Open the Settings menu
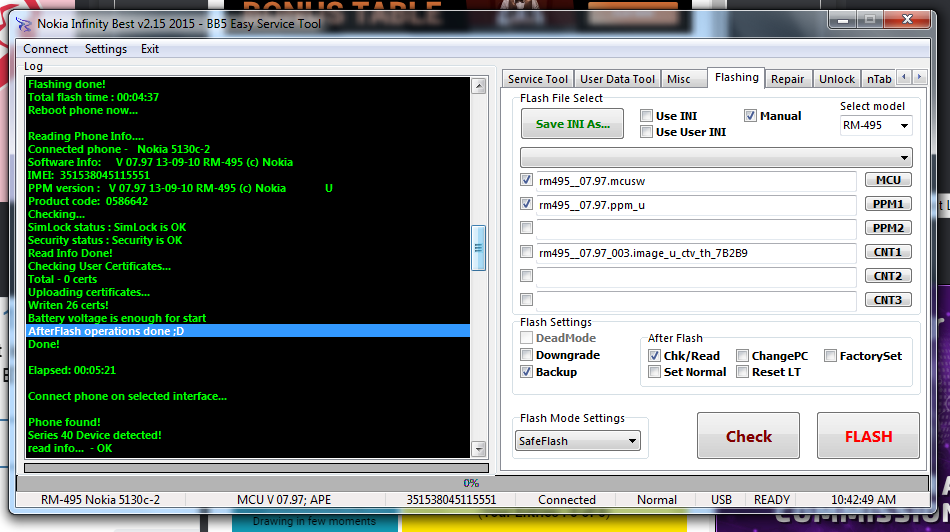 coord(106,49)
